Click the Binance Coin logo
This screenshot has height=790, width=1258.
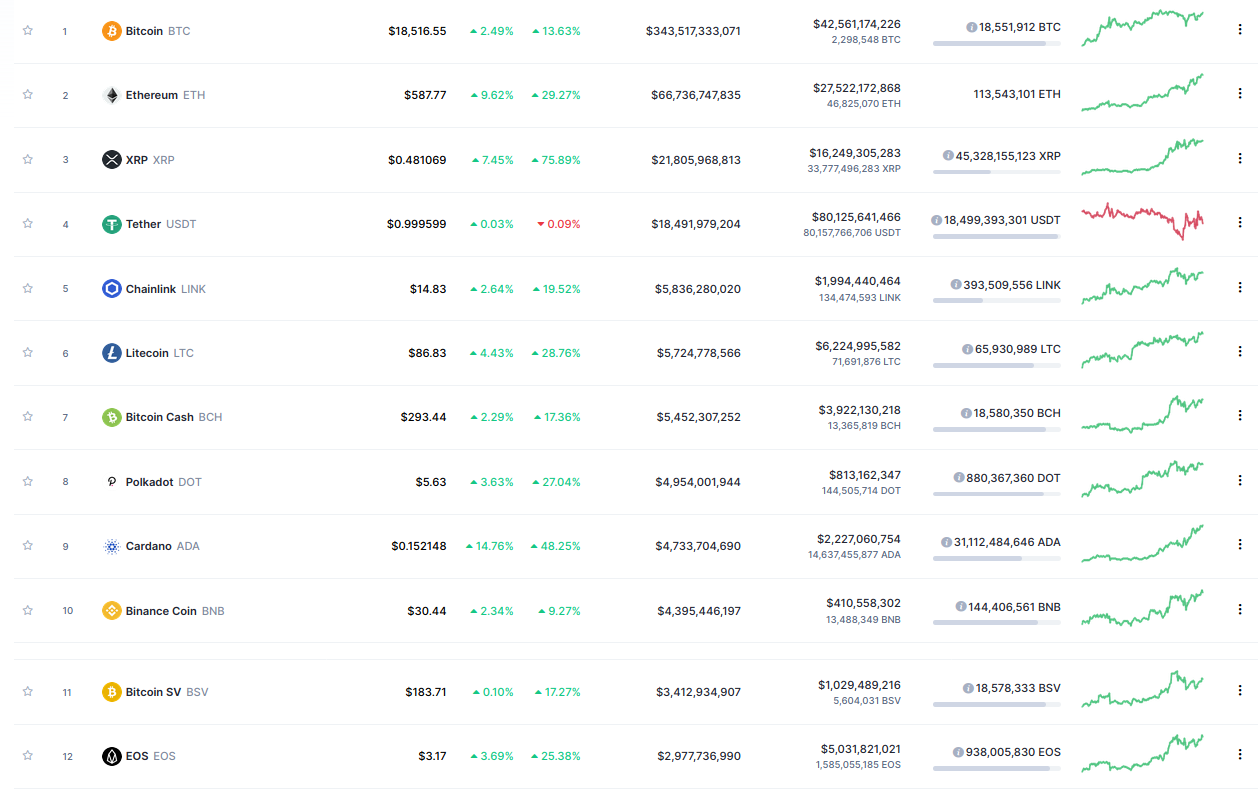112,610
